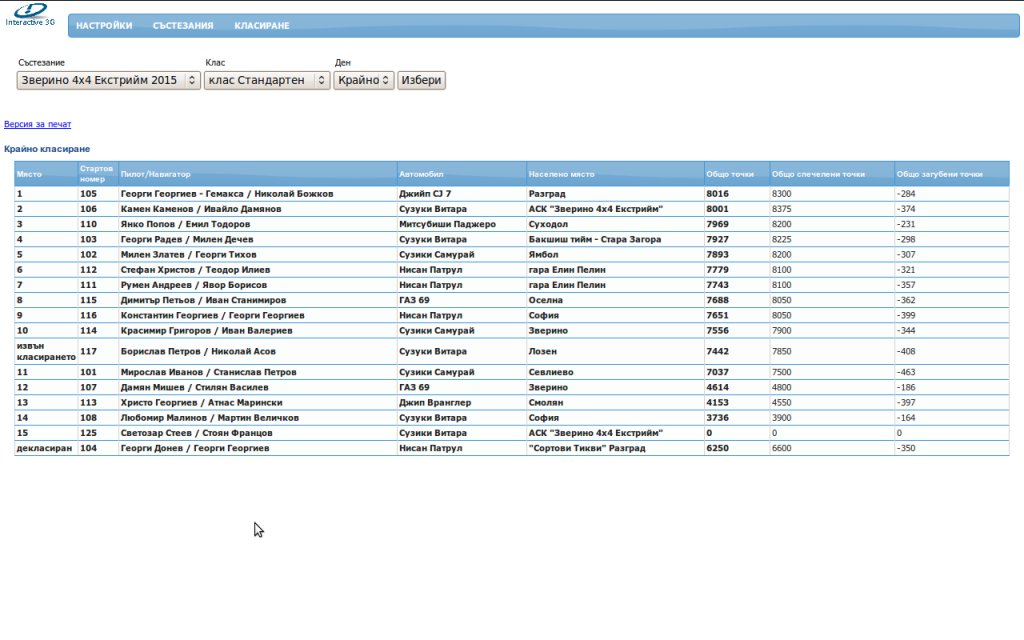
Task: Open the КЛАСИРАНЕ menu
Action: tap(262, 26)
